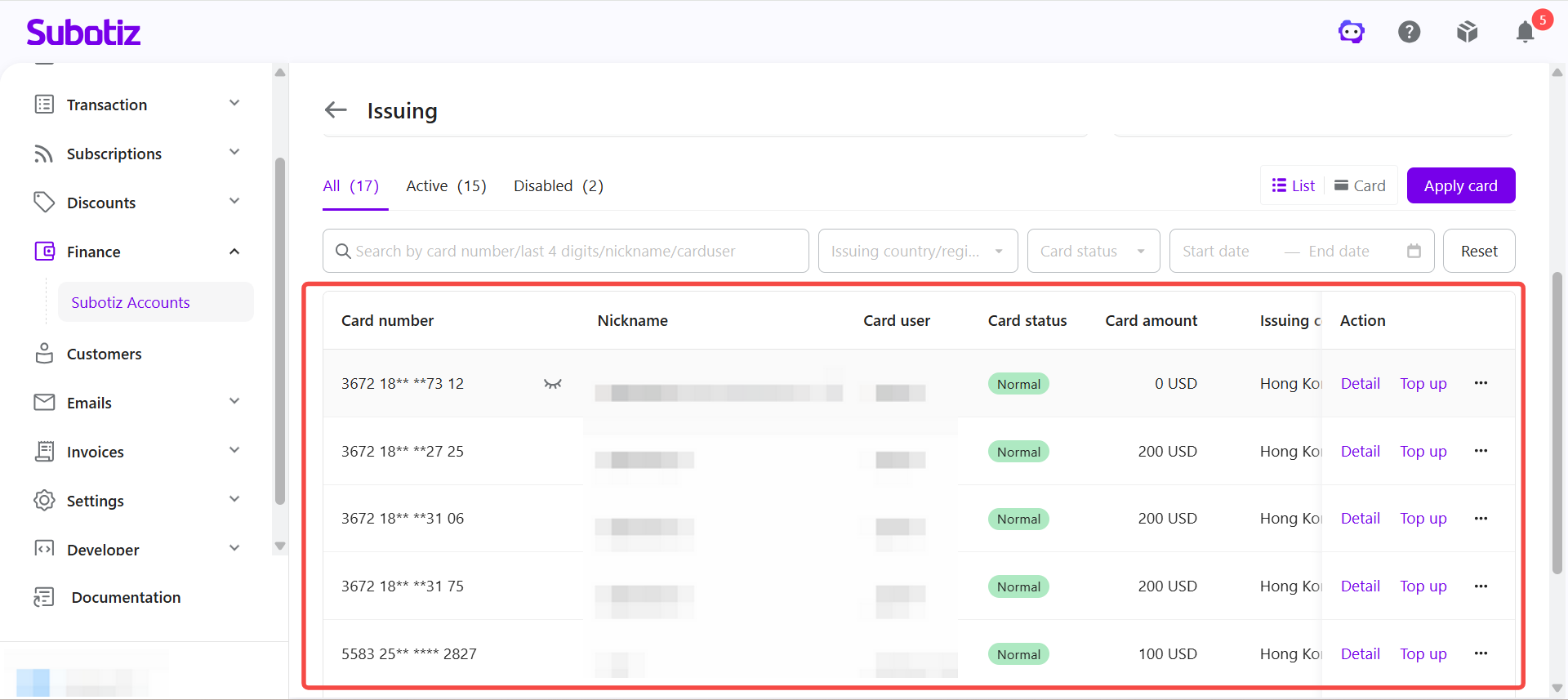Screen dimensions: 1568x700
Task: Click the End date field
Action: click(x=1339, y=251)
